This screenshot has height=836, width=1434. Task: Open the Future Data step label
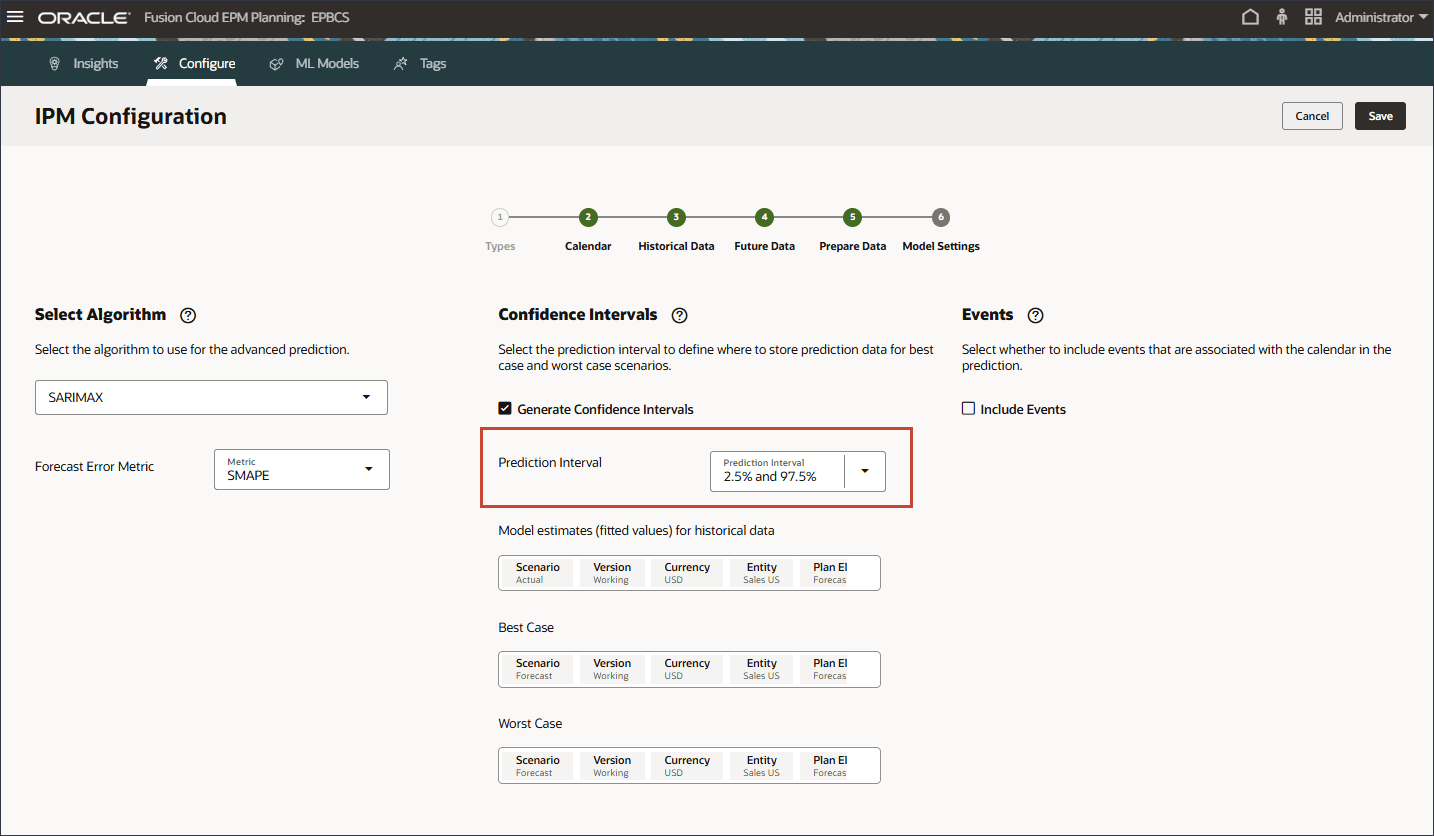[x=764, y=246]
